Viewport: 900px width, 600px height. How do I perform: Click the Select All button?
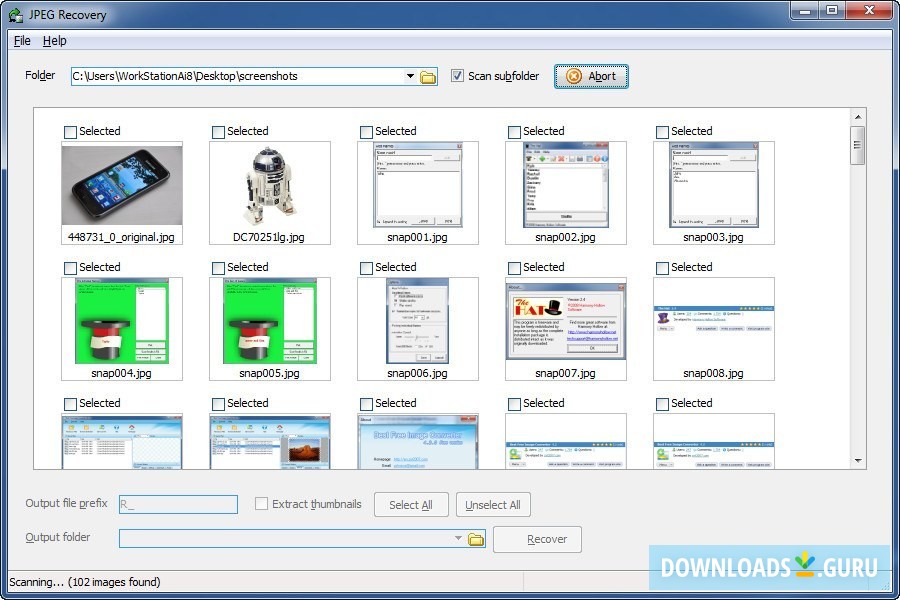[x=411, y=505]
